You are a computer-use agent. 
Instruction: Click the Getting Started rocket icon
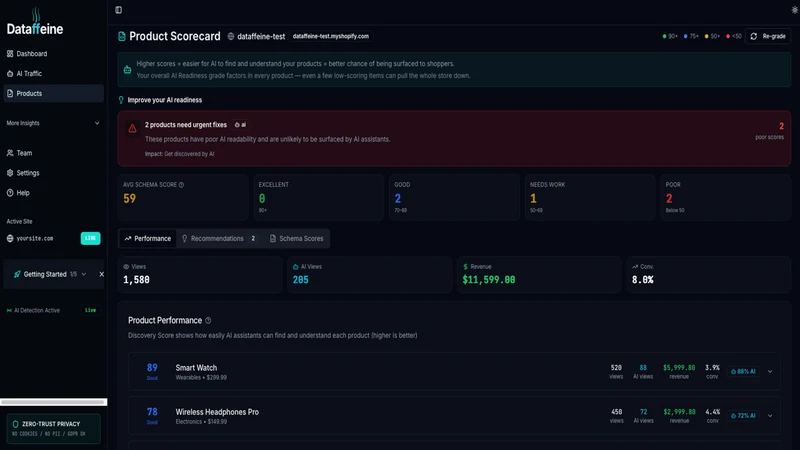[x=17, y=274]
